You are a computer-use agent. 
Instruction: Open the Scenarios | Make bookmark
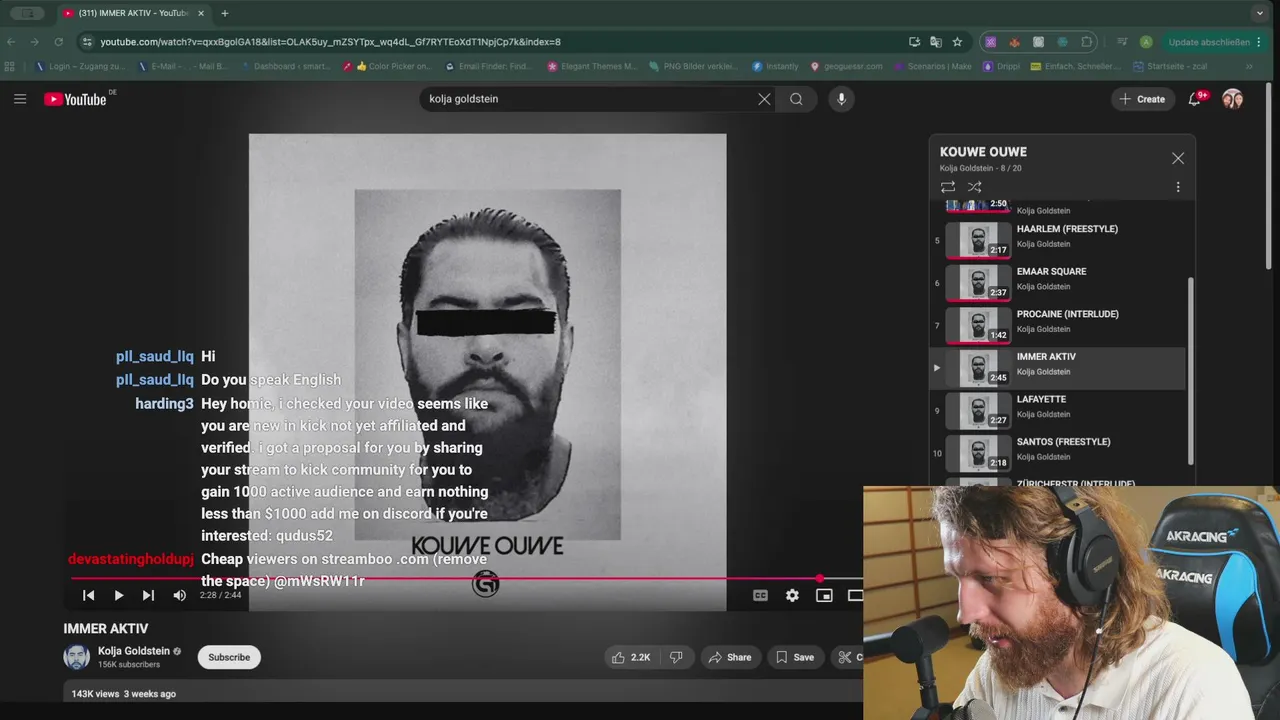(x=933, y=67)
